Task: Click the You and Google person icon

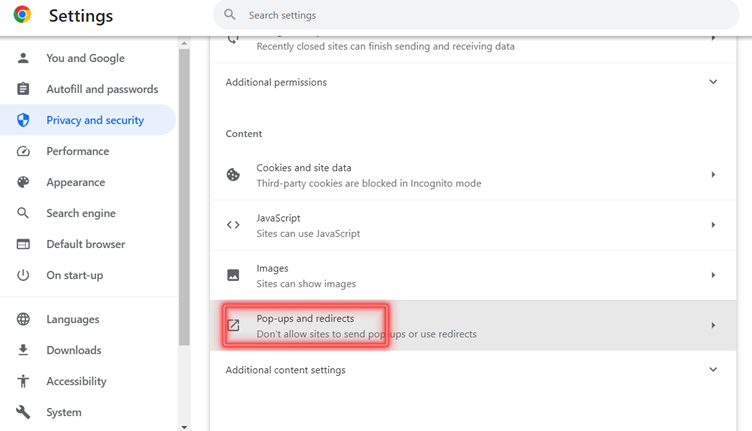Action: 23,58
